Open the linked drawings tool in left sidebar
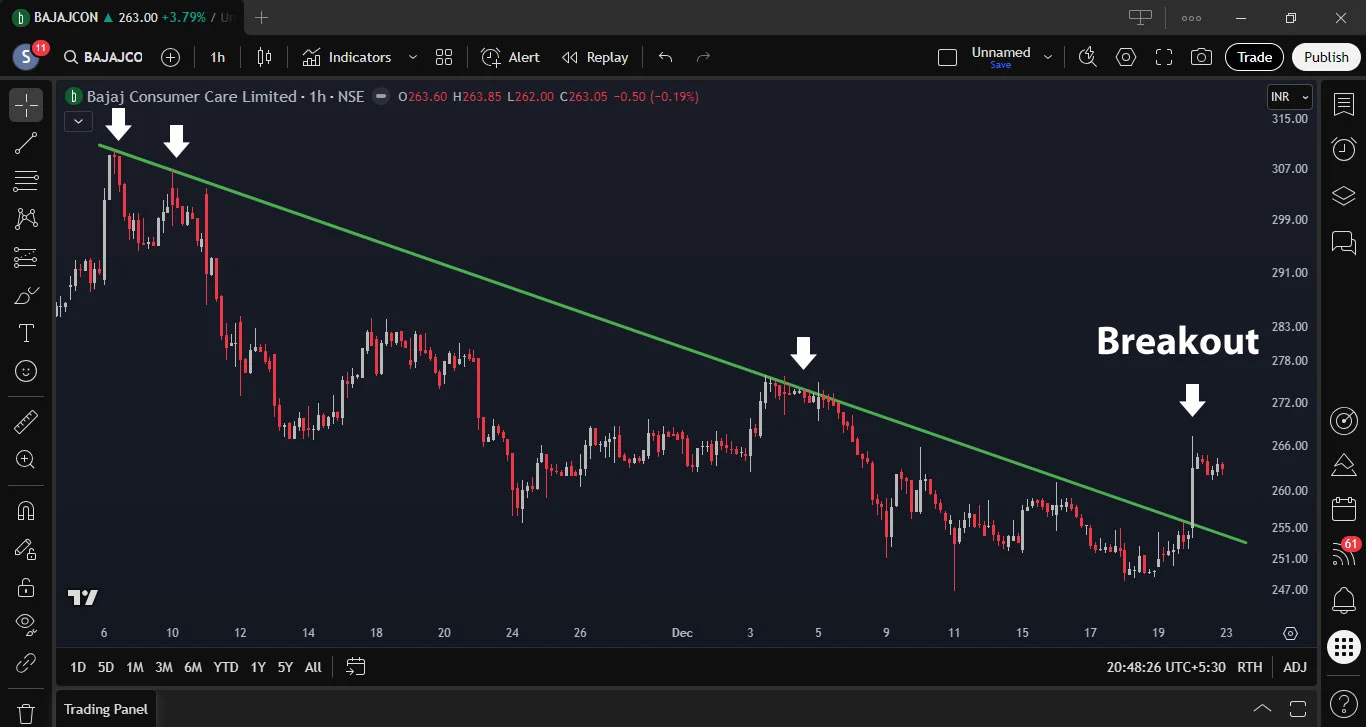This screenshot has height=727, width=1366. pyautogui.click(x=26, y=662)
